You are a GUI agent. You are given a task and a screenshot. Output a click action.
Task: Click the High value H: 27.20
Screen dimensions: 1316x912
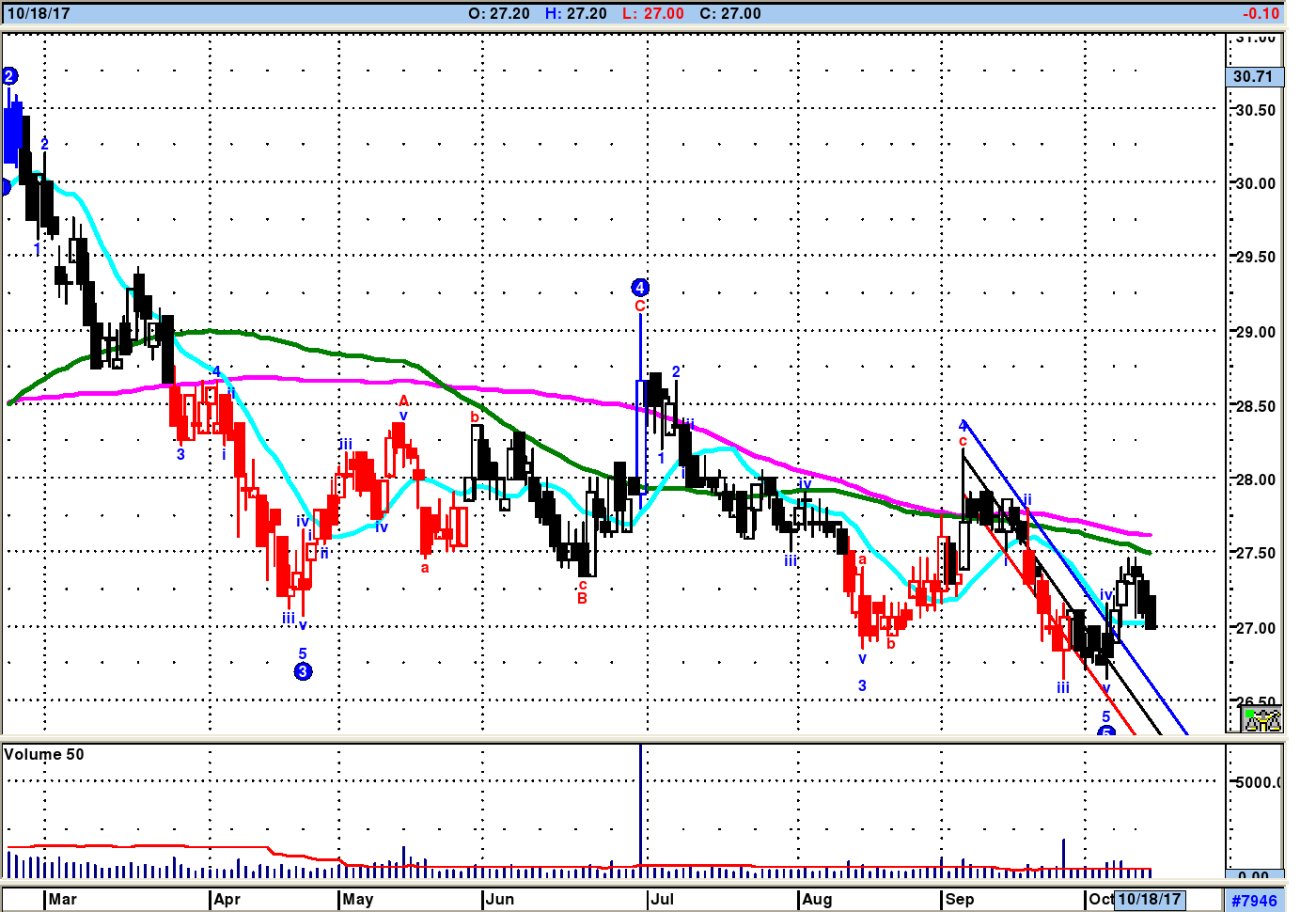coord(576,13)
